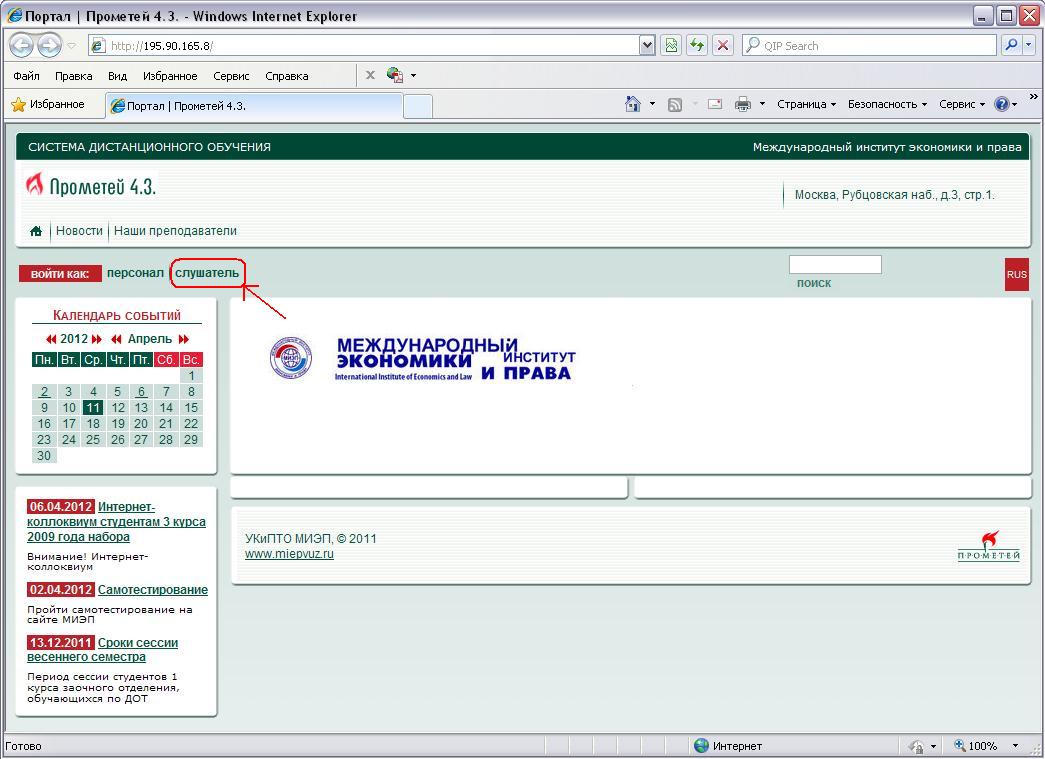Open the Вид menu

(117, 76)
